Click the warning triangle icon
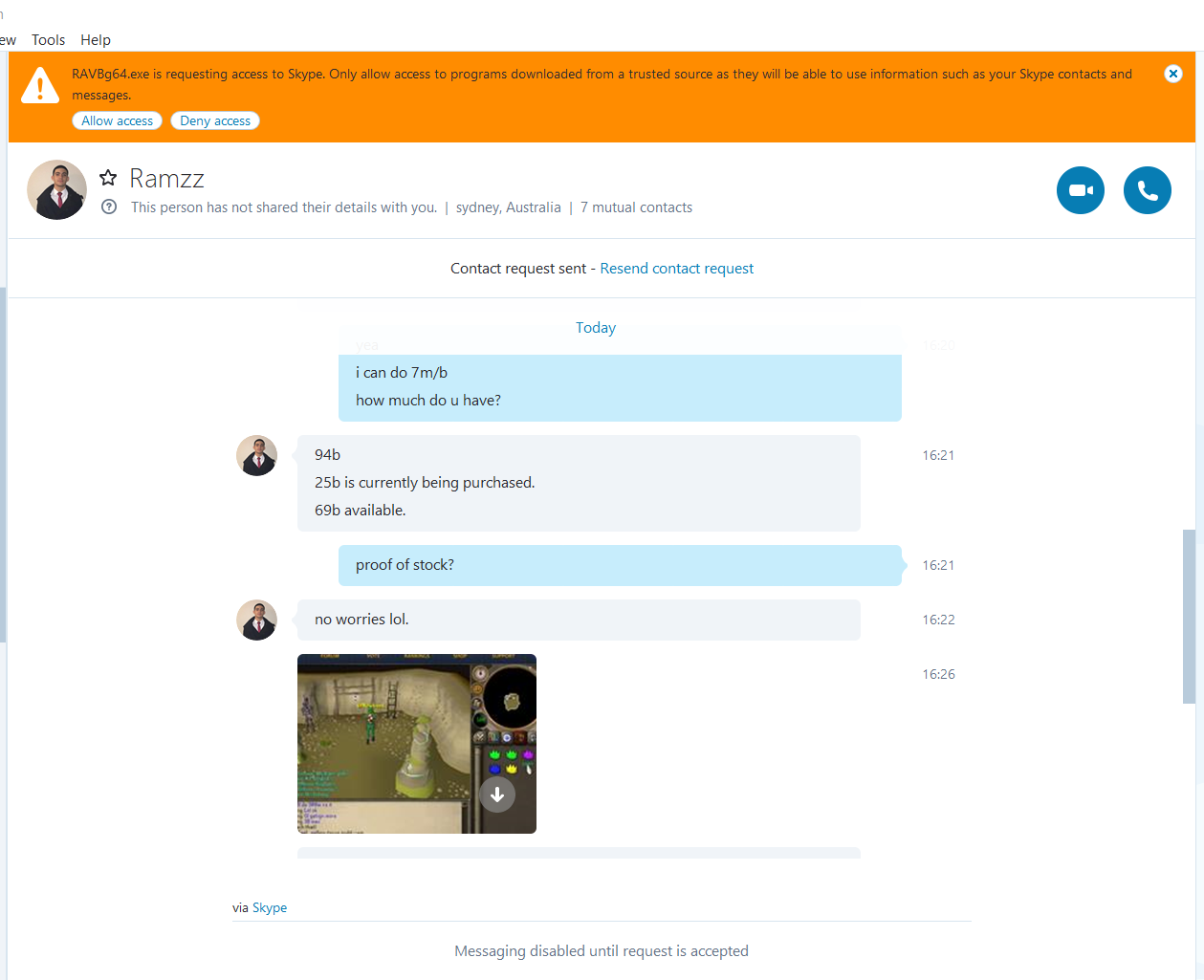 (x=40, y=85)
